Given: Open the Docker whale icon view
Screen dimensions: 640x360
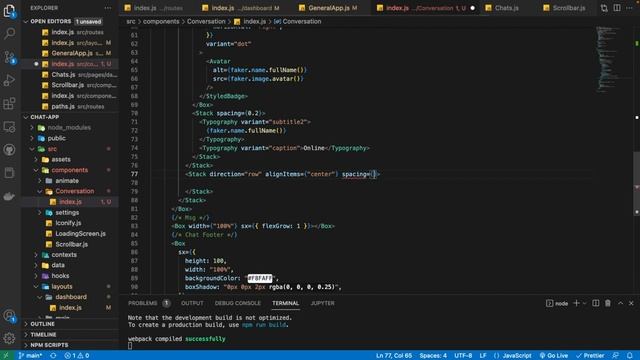Looking at the screenshot, I should tap(9, 196).
